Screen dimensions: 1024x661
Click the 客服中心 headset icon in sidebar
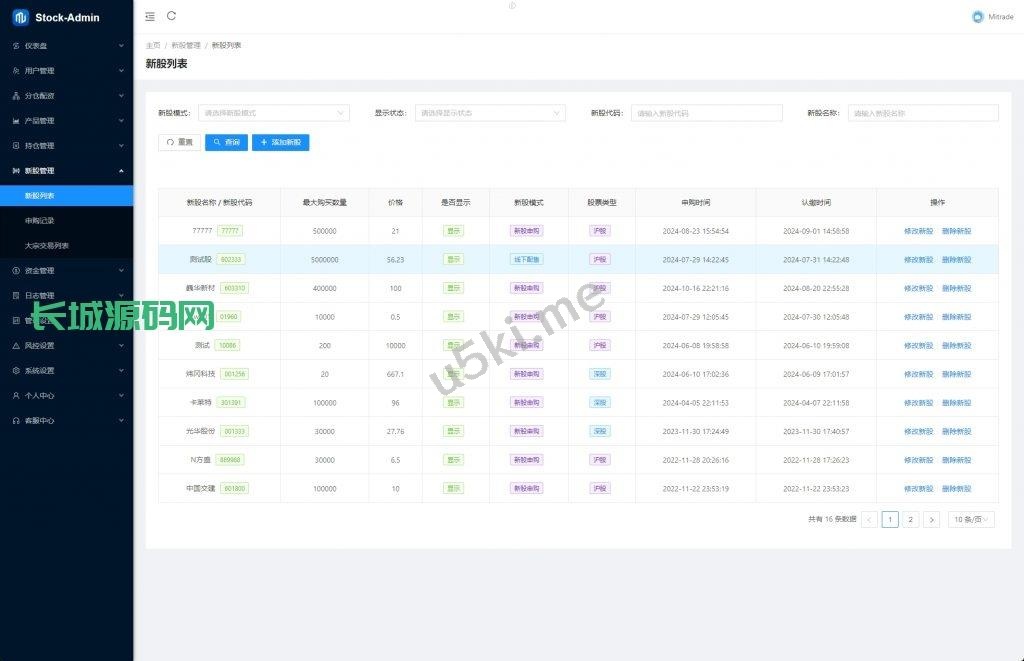[x=16, y=421]
